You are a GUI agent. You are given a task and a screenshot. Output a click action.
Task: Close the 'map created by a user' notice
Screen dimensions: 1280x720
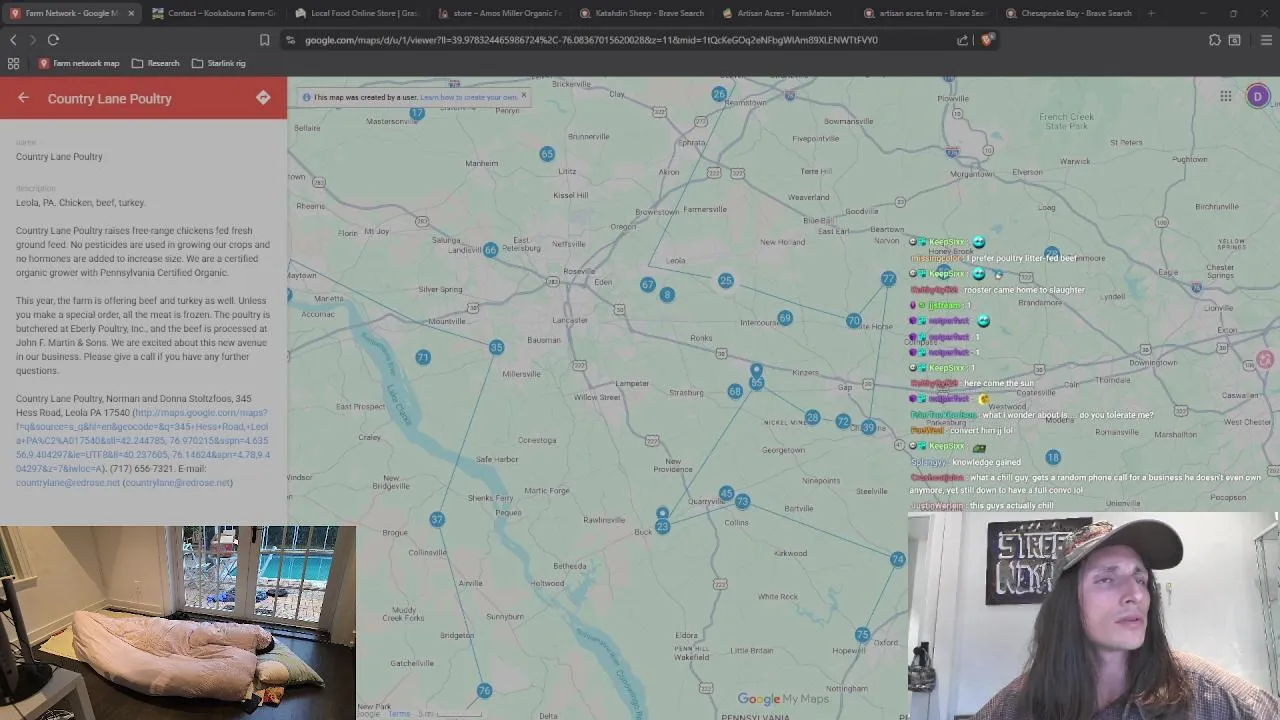[523, 97]
